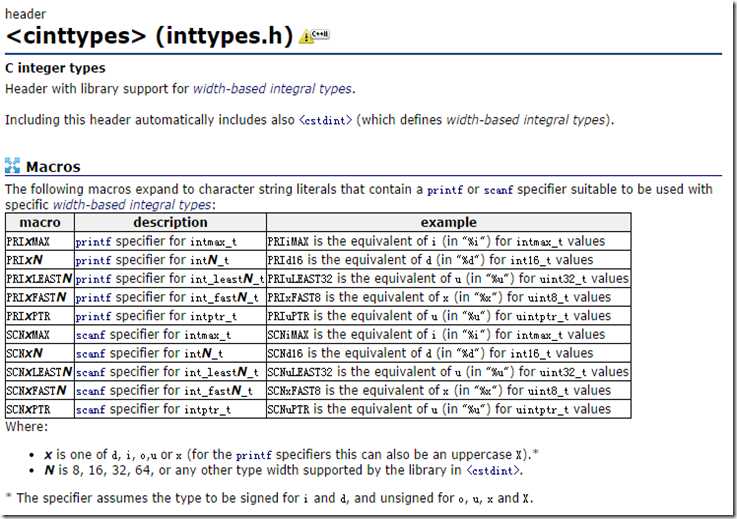
Task: Click the 'header' label above the title
Action: tap(25, 14)
